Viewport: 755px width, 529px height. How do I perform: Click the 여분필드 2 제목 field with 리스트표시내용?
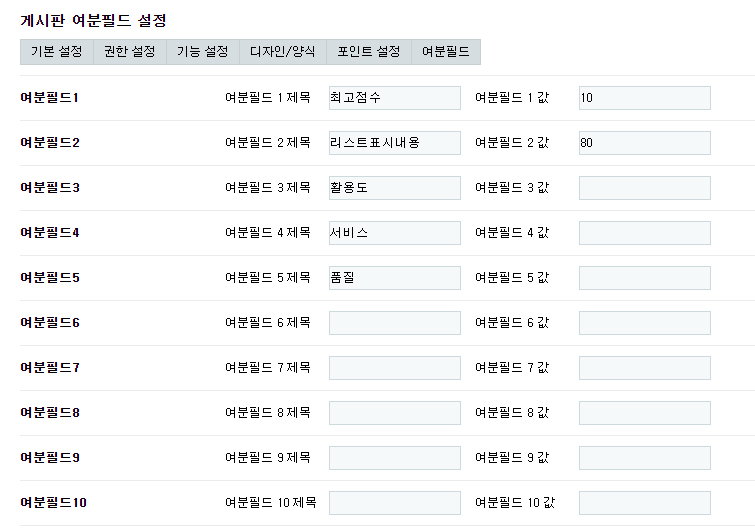click(394, 143)
